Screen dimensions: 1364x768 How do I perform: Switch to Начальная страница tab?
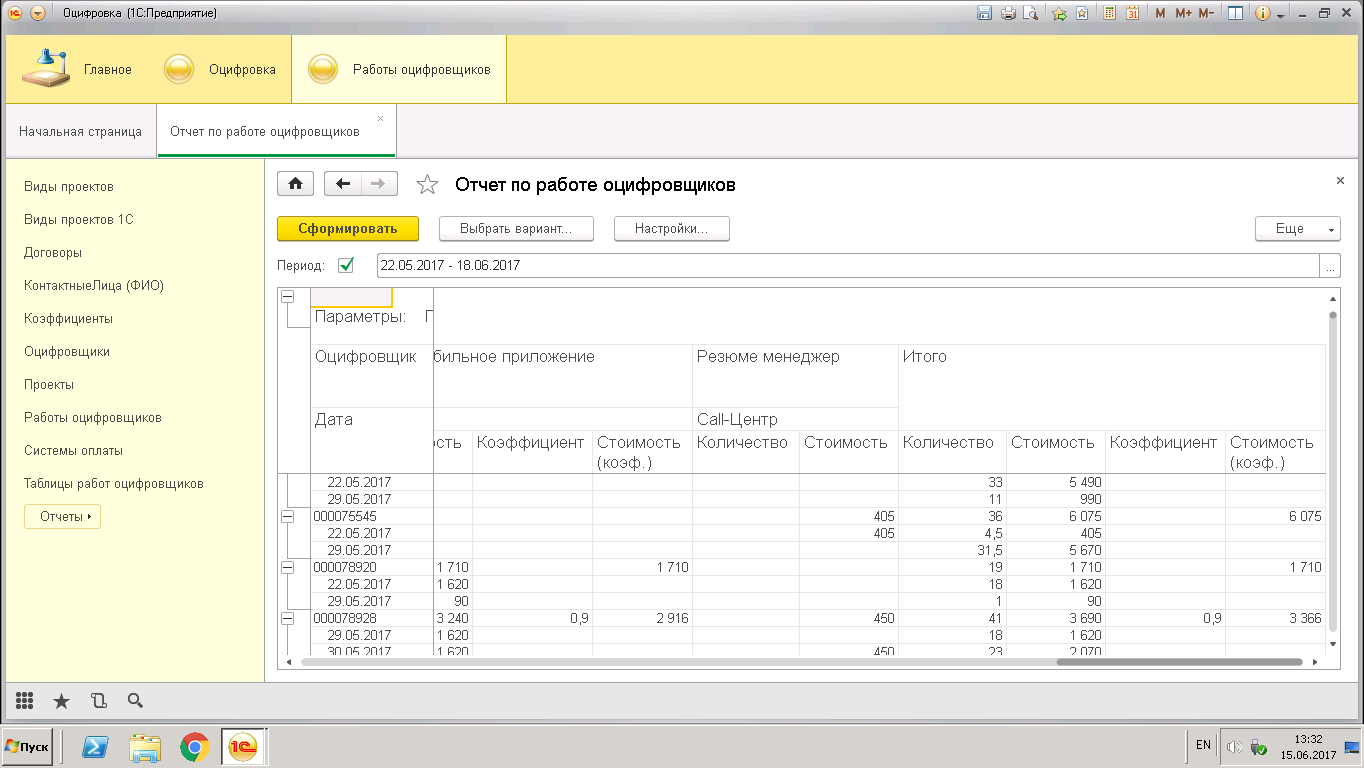(x=80, y=132)
